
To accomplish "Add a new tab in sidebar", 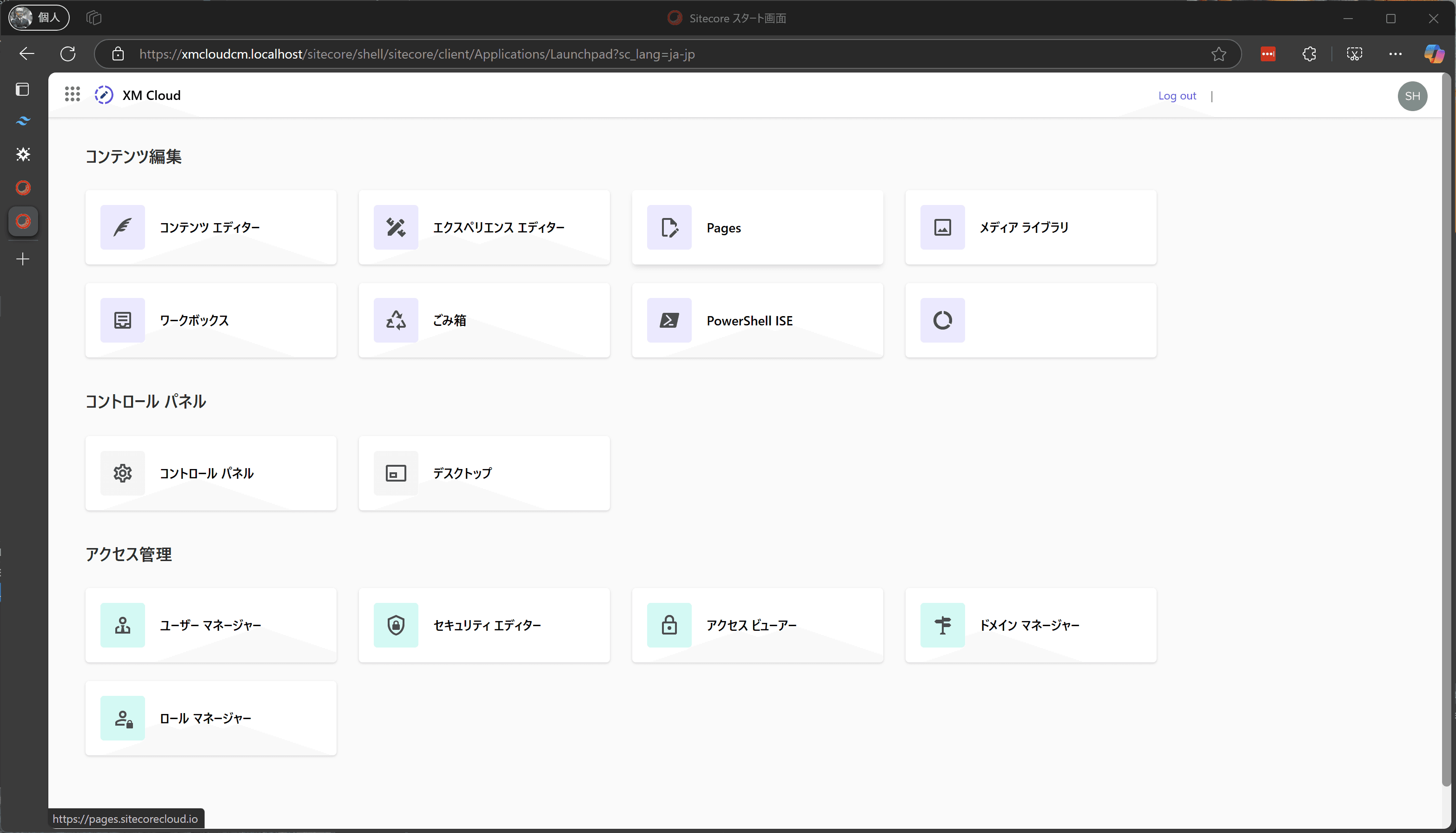I will click(23, 259).
